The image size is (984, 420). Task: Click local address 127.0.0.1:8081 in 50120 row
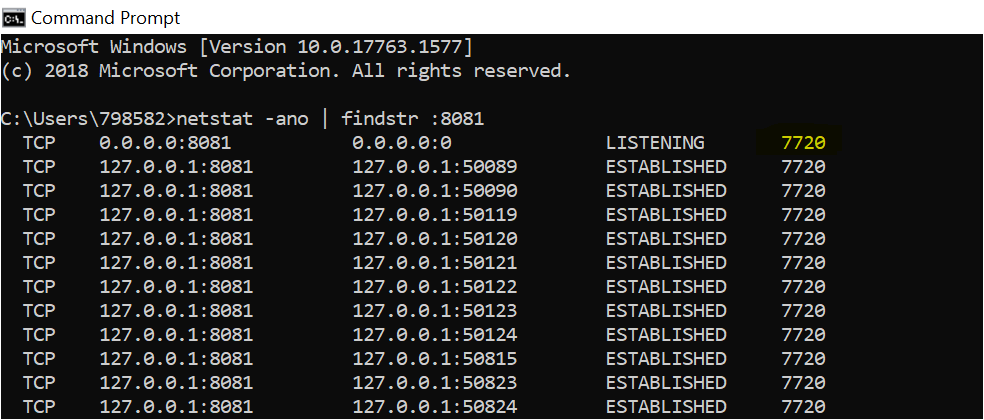176,239
